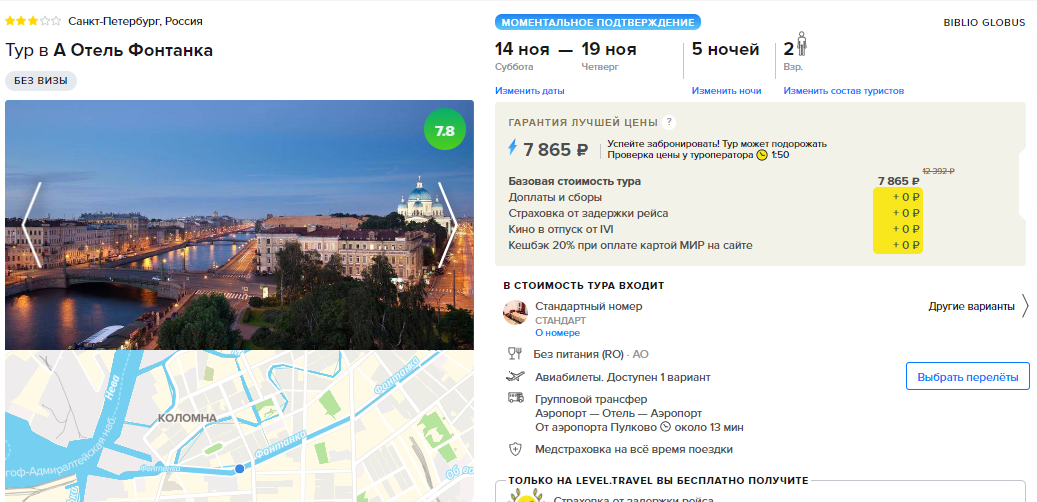
Task: Click the '14 ноя' departure date
Action: point(522,50)
